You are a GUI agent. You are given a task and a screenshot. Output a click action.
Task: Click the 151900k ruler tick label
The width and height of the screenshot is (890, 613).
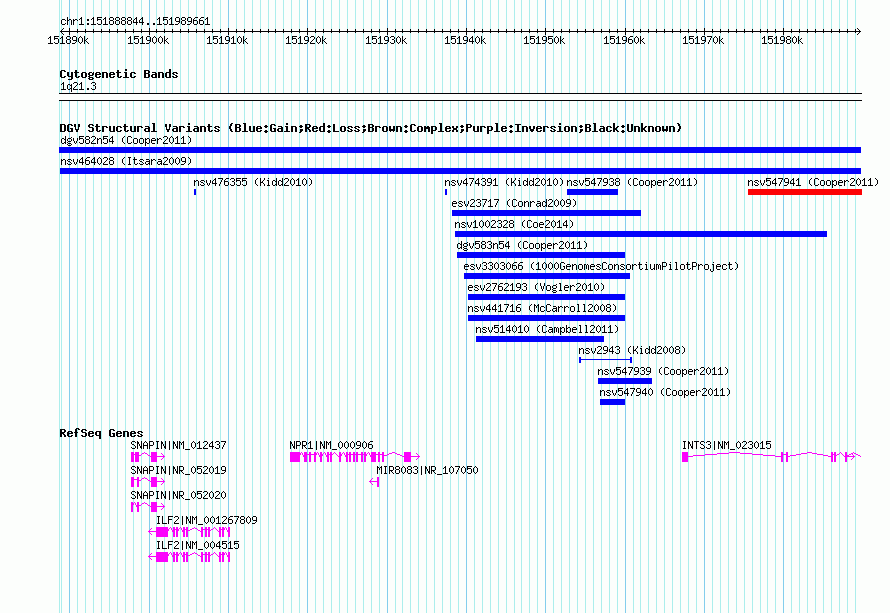[x=148, y=40]
